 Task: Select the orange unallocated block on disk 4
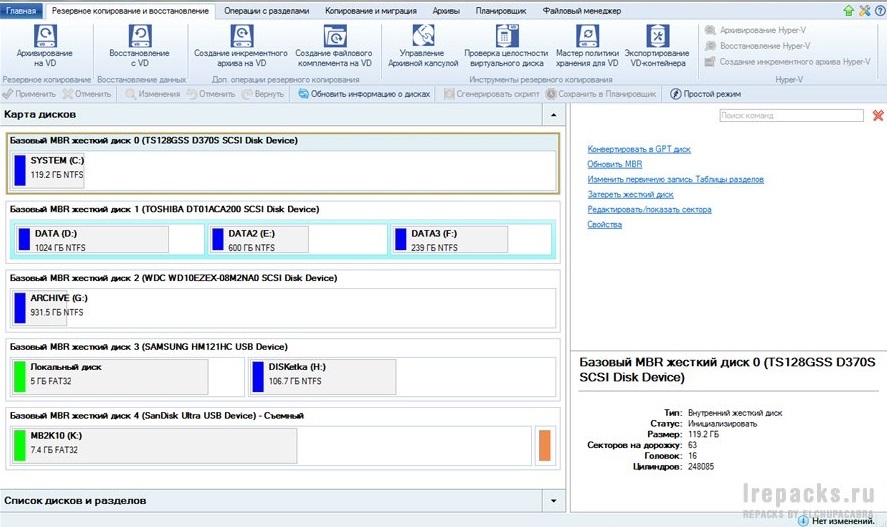(x=544, y=445)
